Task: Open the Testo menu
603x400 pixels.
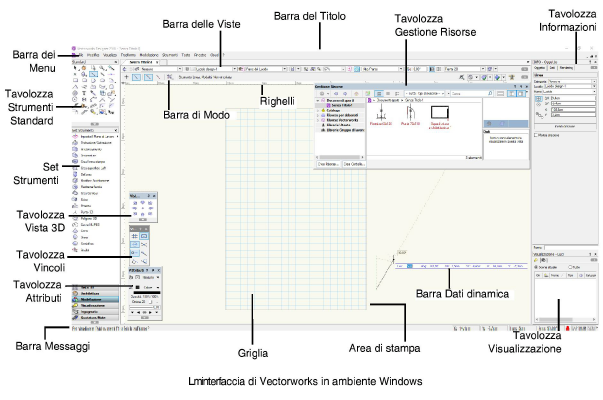Action: coord(186,55)
